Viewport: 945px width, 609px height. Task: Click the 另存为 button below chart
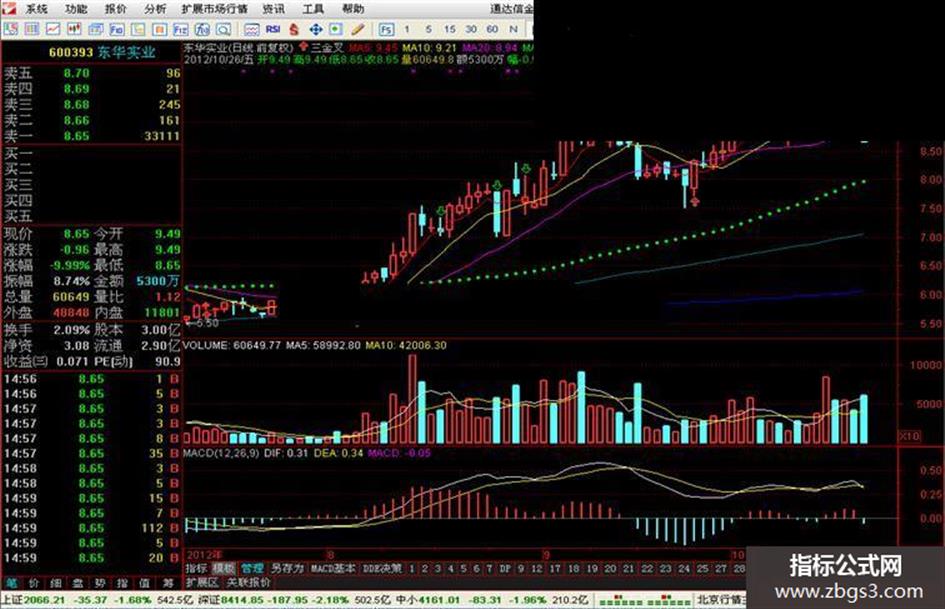click(286, 568)
